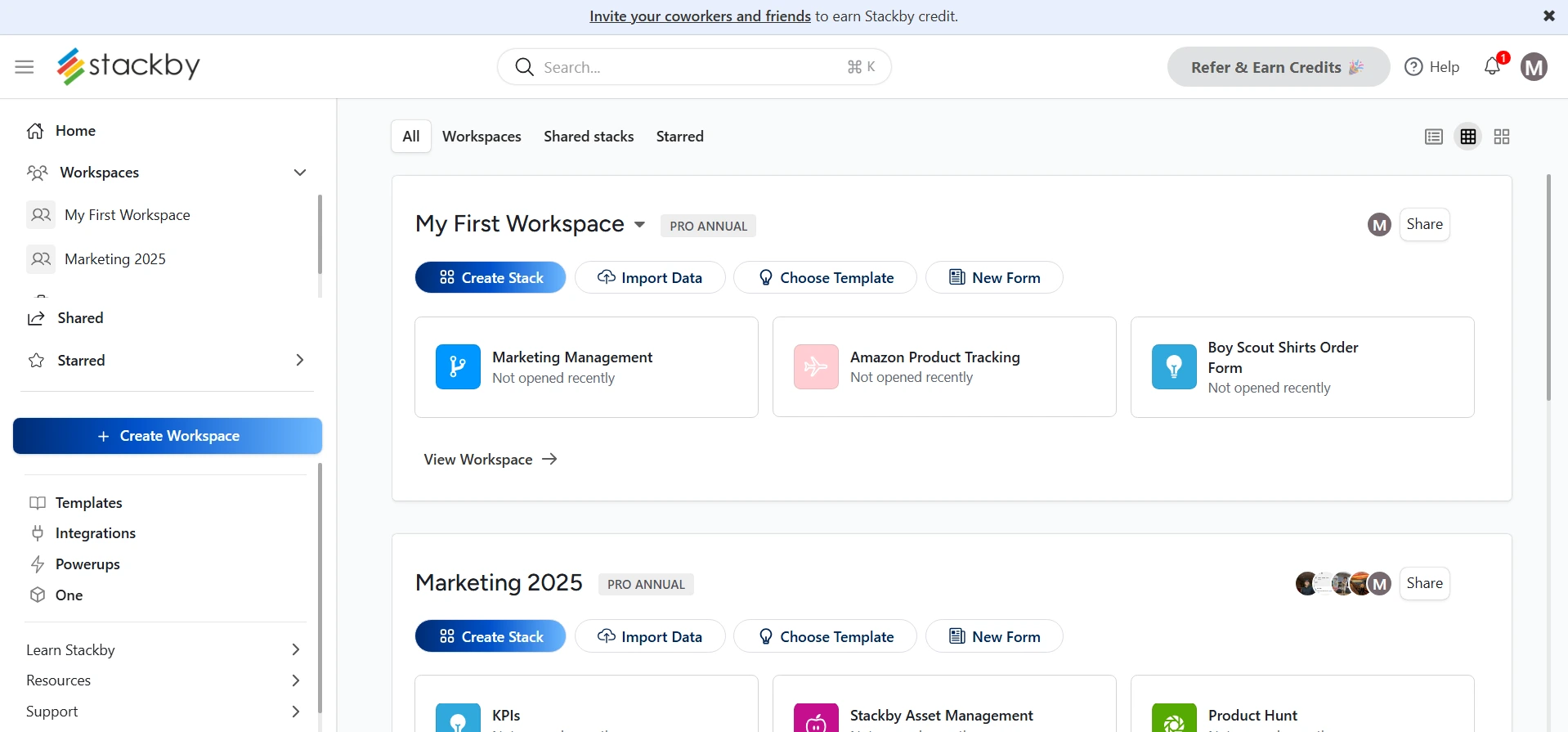The image size is (1568, 732).
Task: Open Integrations in sidebar
Action: pos(96,533)
